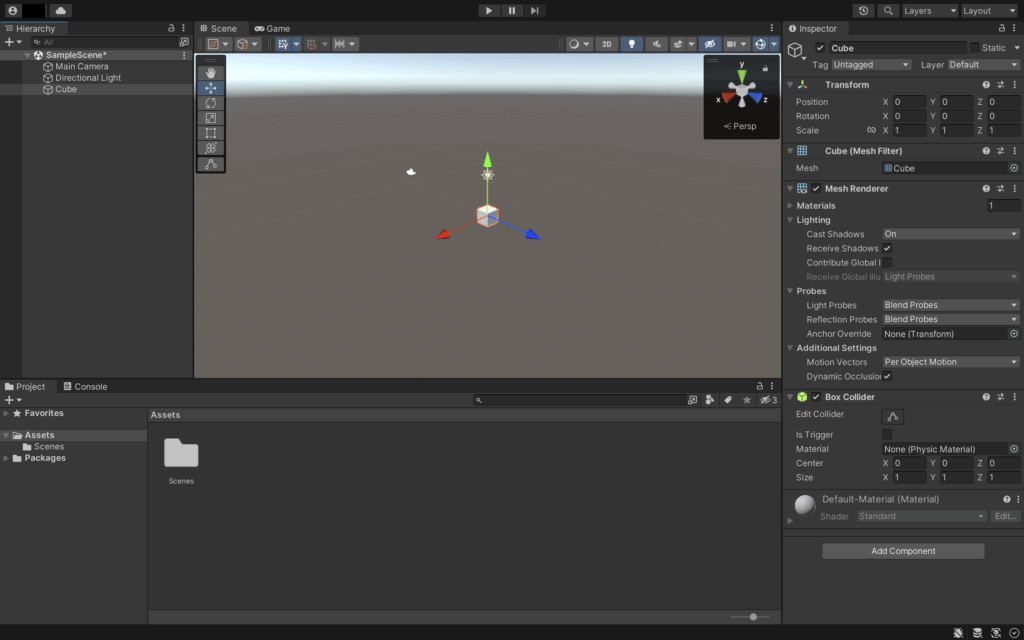This screenshot has height=640, width=1024.
Task: Toggle scene lighting lightbulb icon
Action: (632, 44)
